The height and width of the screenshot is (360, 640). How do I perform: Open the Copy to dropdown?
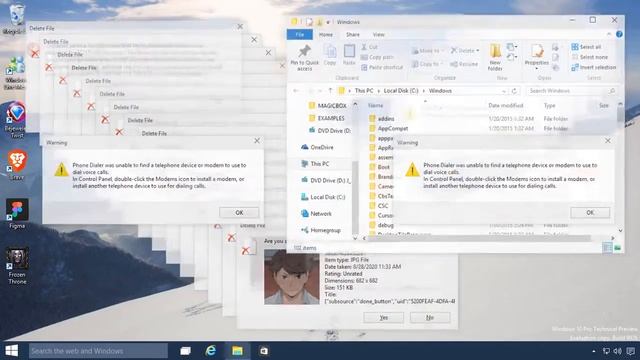point(426,64)
